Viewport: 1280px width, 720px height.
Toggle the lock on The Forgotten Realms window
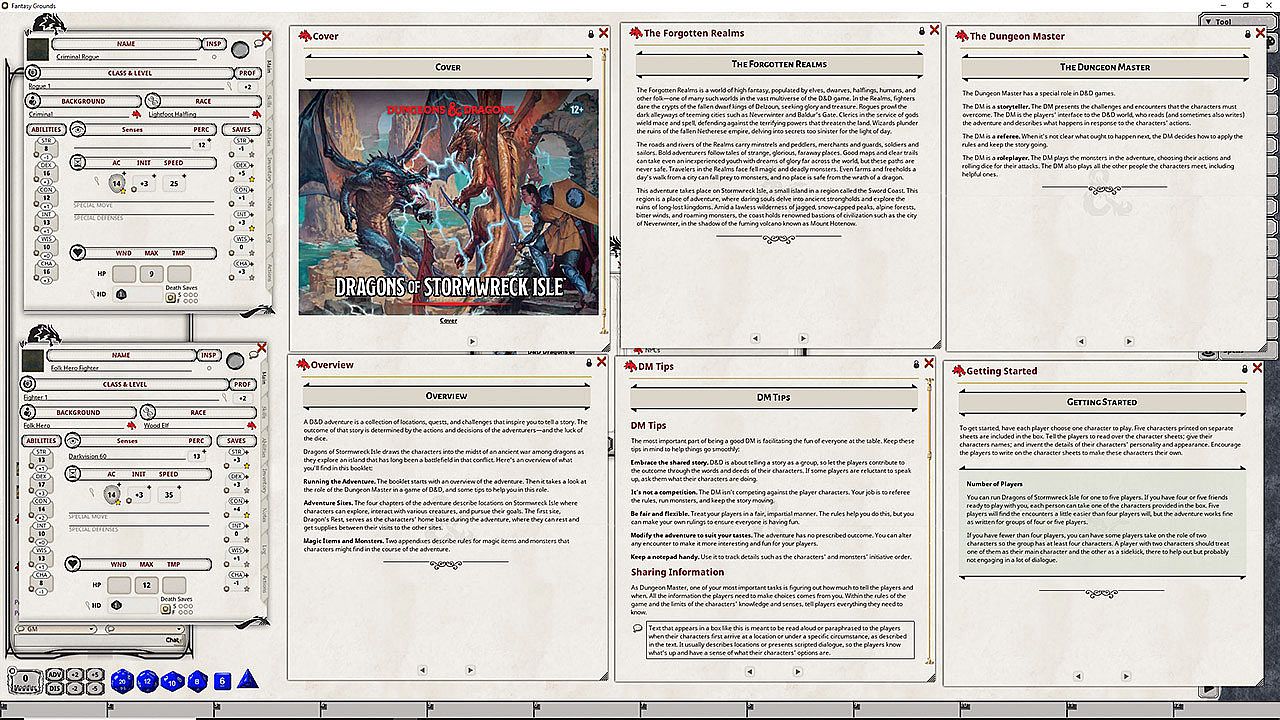921,31
